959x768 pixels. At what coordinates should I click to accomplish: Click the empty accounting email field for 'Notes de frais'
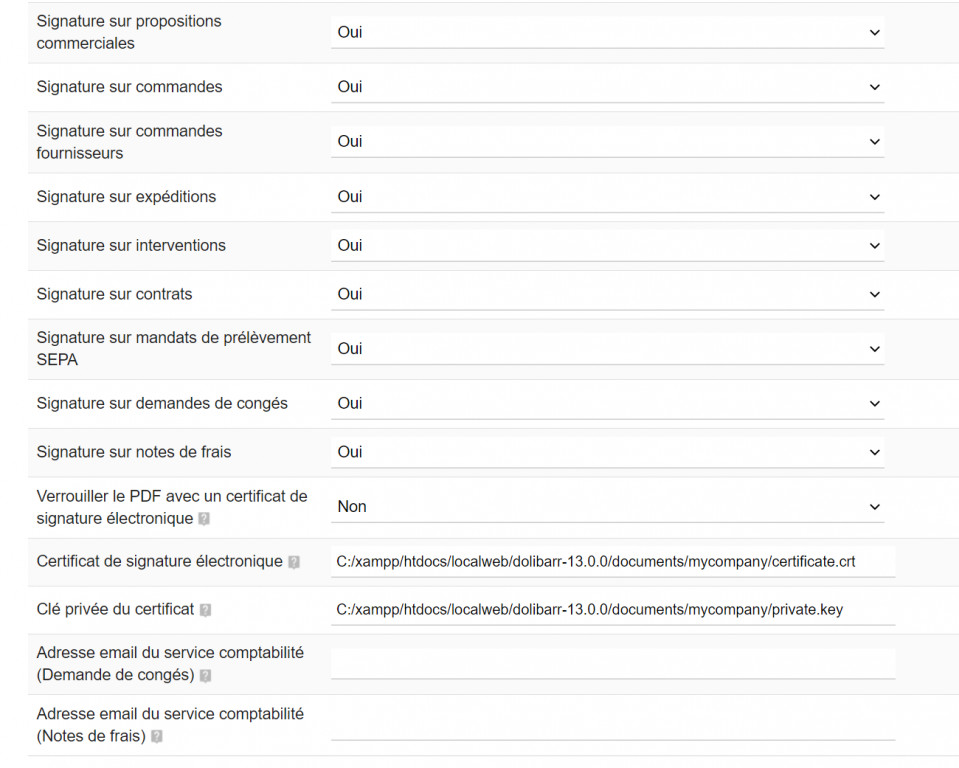(612, 726)
